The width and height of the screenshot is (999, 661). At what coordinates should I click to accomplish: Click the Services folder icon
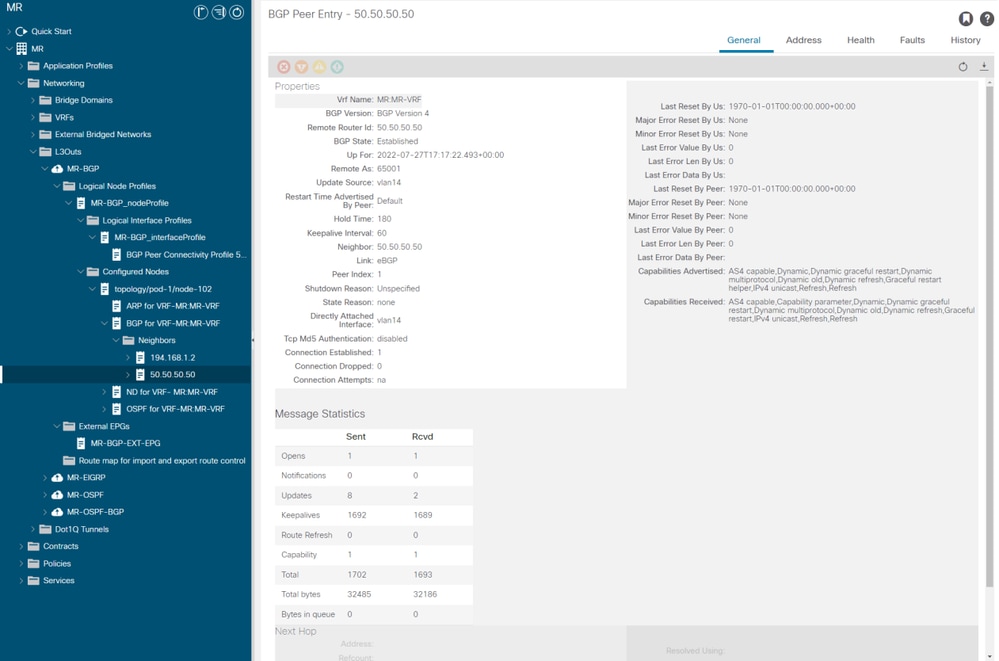[x=34, y=581]
